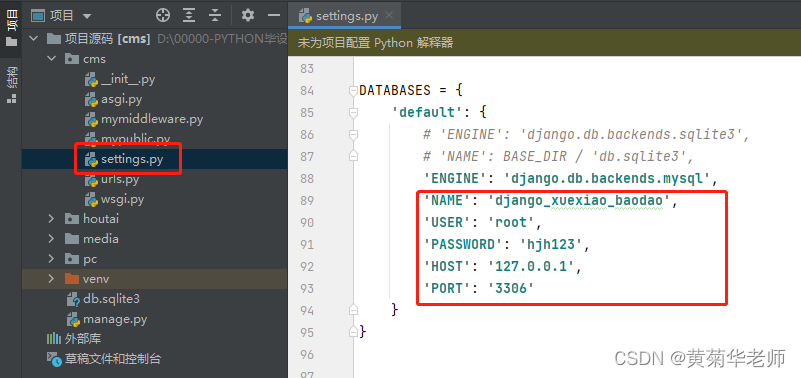Viewport: 801px width, 378px height.
Task: Click the 外部库 external libraries node
Action: tap(83, 339)
